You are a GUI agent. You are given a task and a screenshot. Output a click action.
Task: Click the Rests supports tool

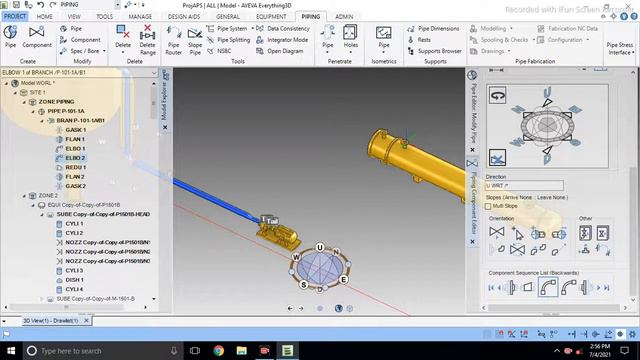(419, 40)
